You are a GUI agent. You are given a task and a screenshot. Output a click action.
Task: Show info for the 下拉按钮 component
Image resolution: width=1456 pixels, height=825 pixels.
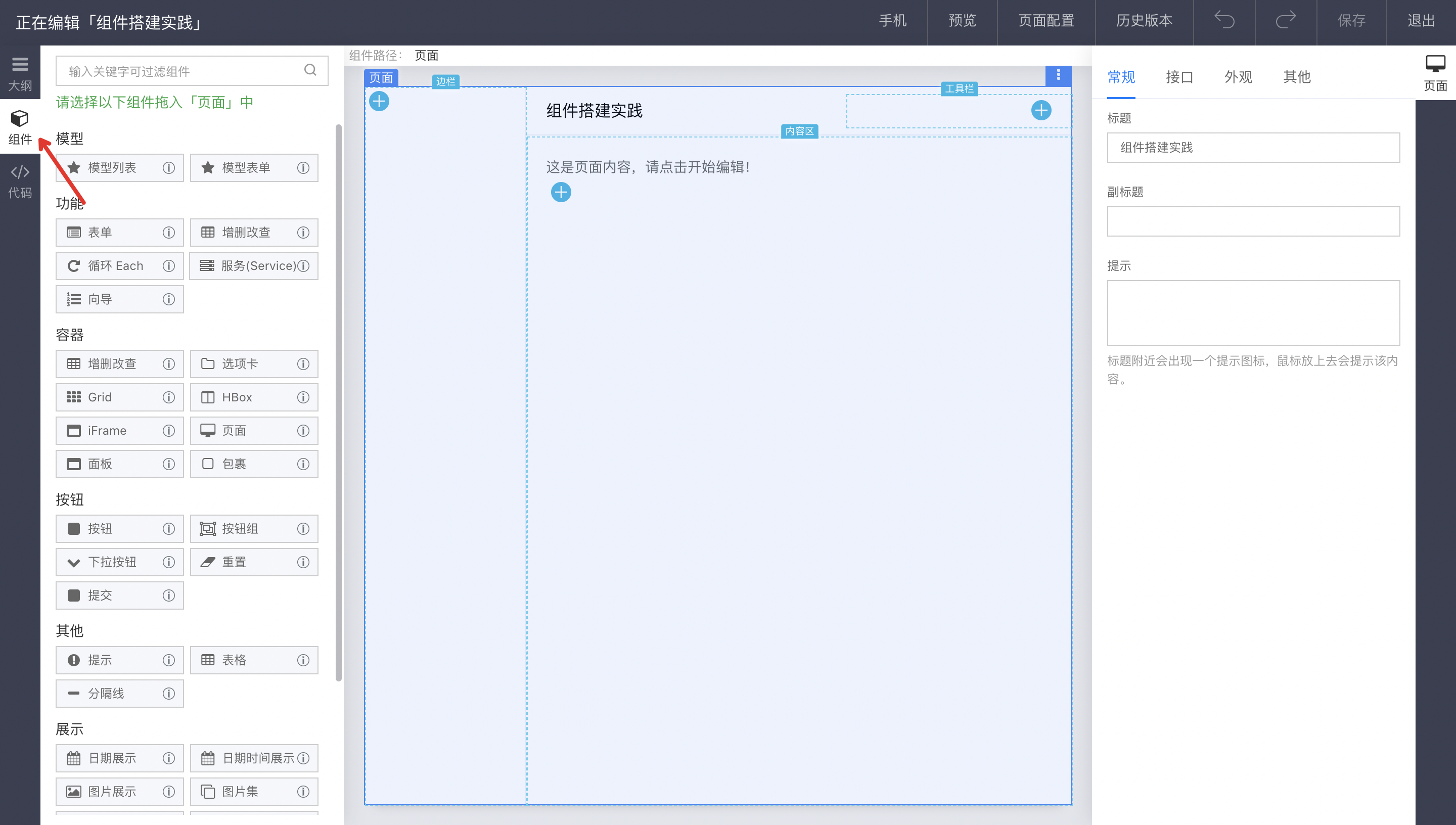coord(169,562)
